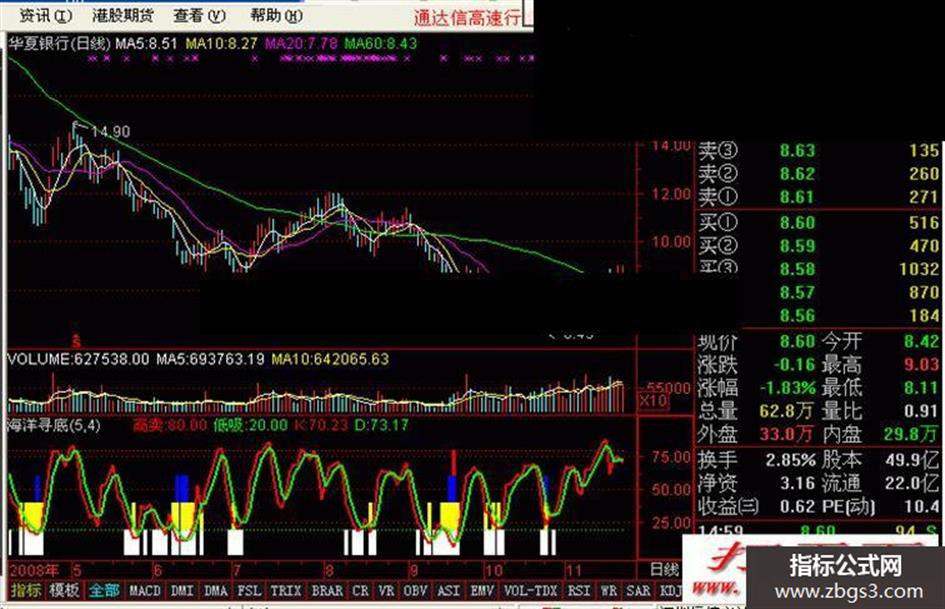Screen dimensions: 945x609
Task: Click the 日线 period label on time axis
Action: coord(664,569)
